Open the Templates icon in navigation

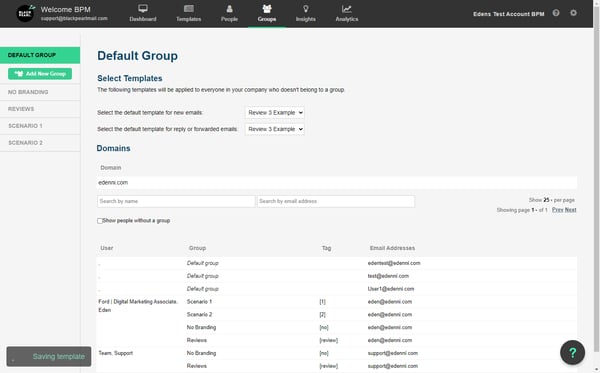tap(189, 8)
